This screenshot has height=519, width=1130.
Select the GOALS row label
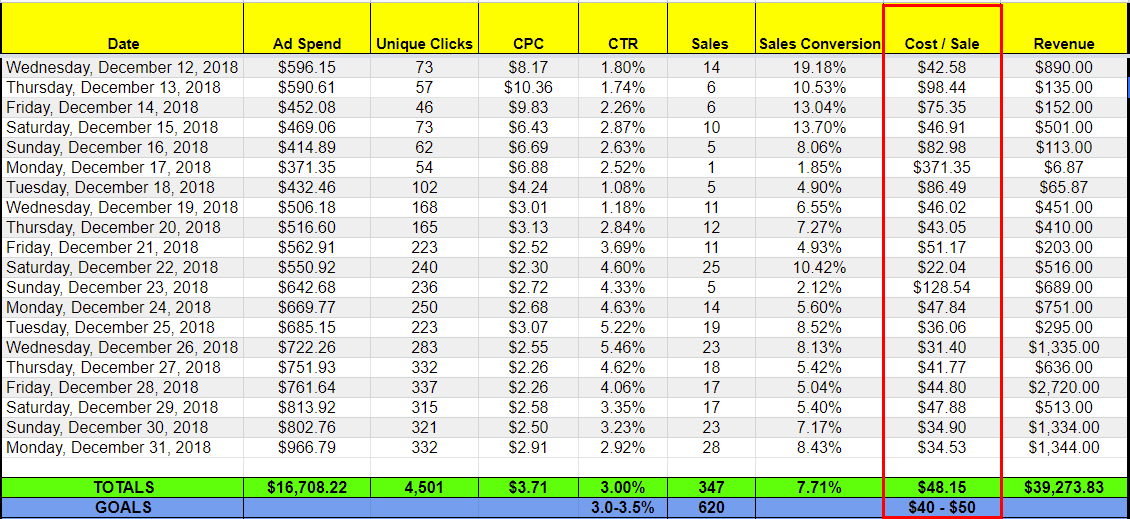[123, 507]
